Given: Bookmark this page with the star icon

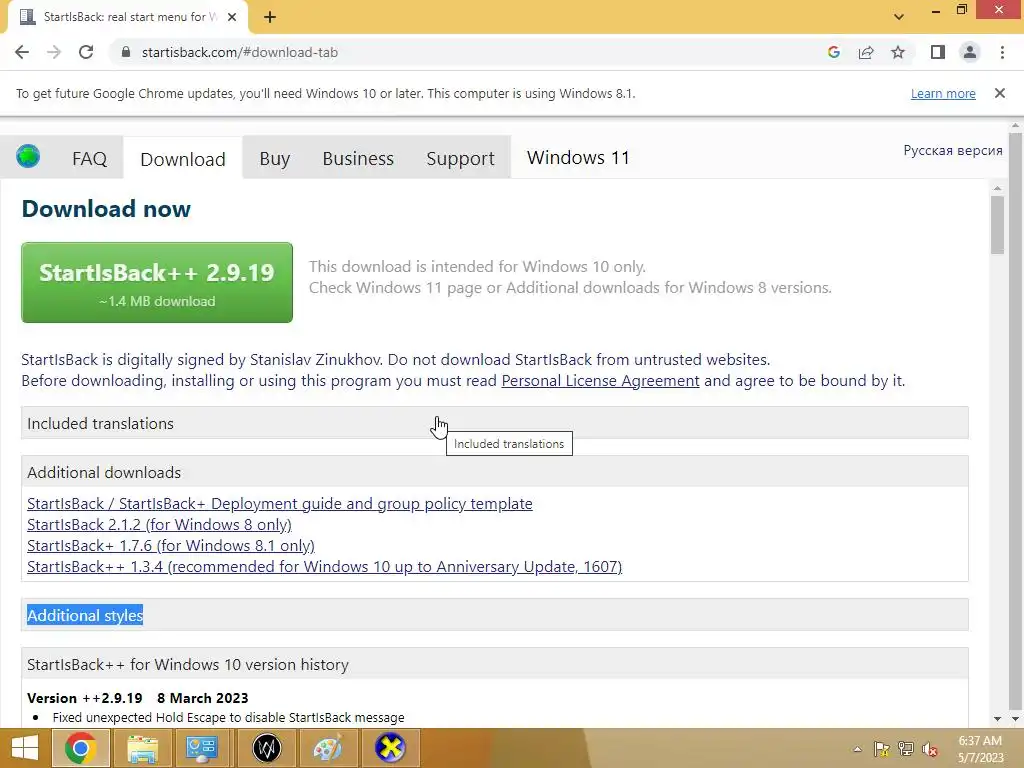Looking at the screenshot, I should pos(898,52).
